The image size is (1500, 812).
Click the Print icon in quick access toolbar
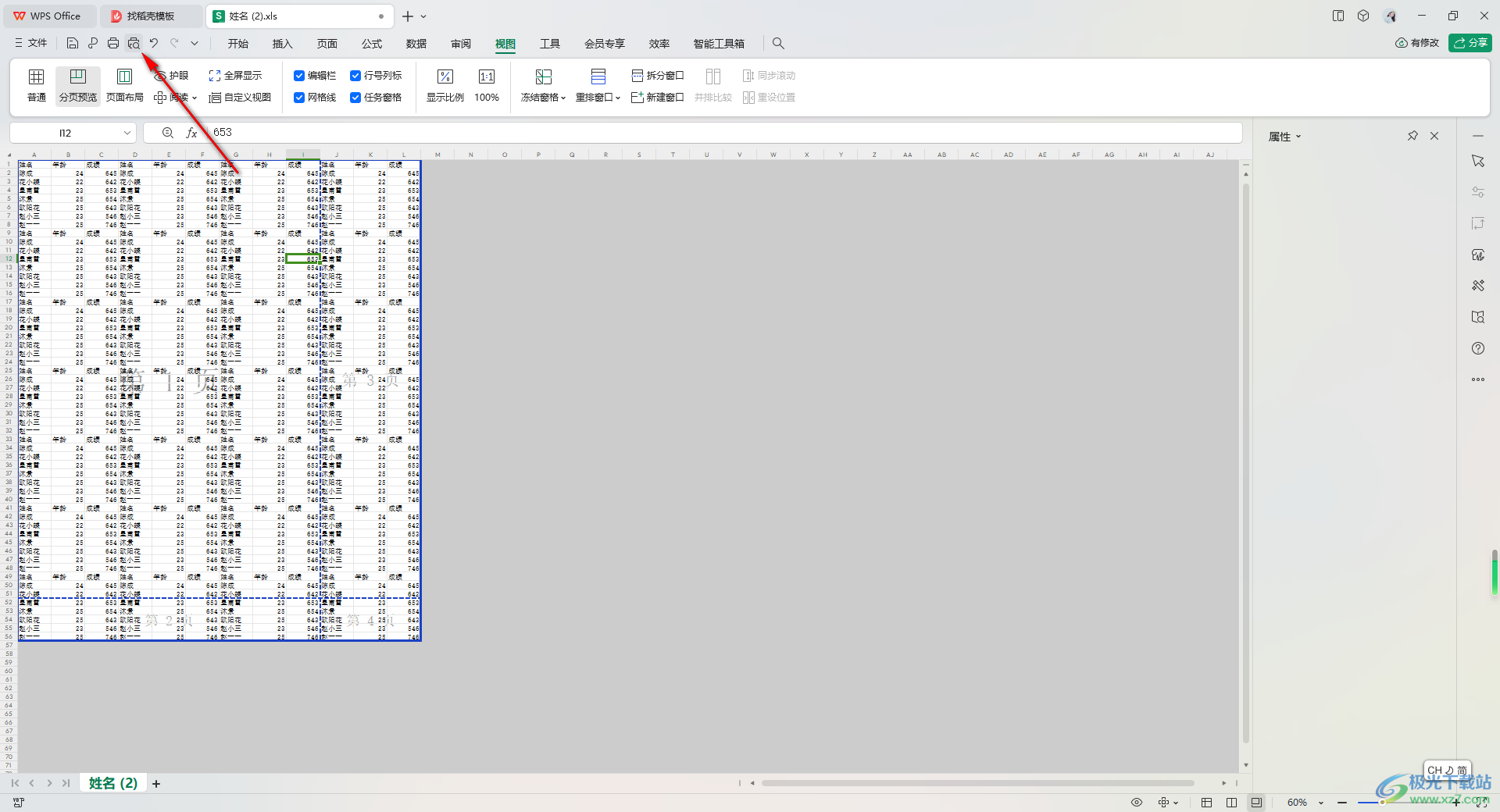point(113,44)
